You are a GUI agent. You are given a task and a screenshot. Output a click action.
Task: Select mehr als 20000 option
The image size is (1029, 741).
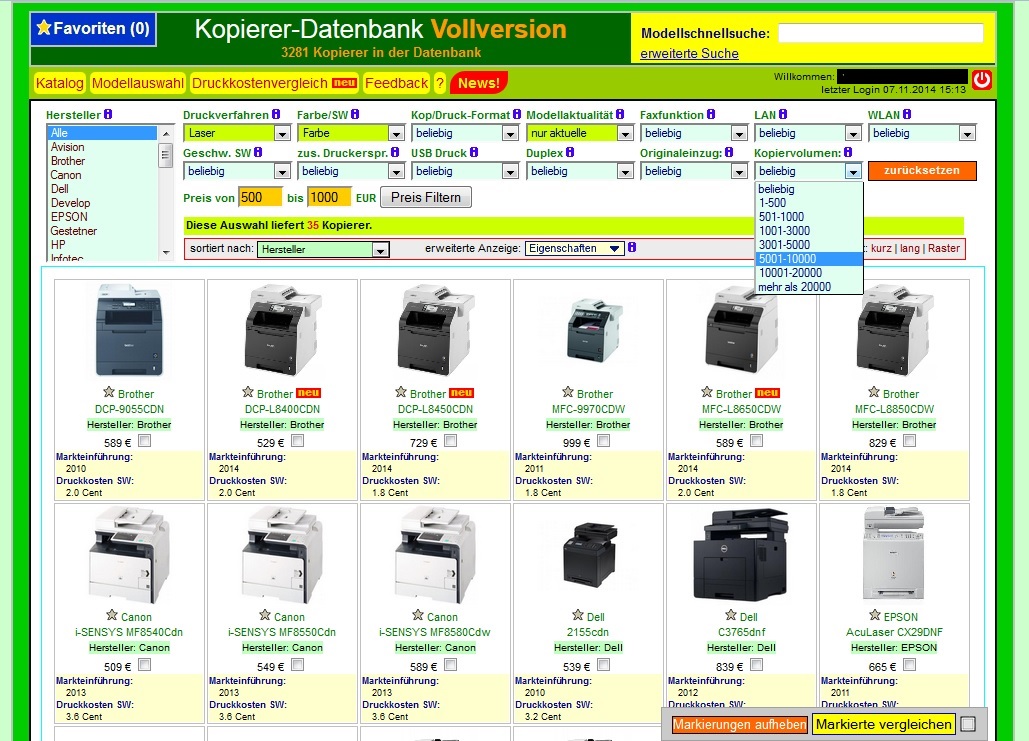click(809, 287)
